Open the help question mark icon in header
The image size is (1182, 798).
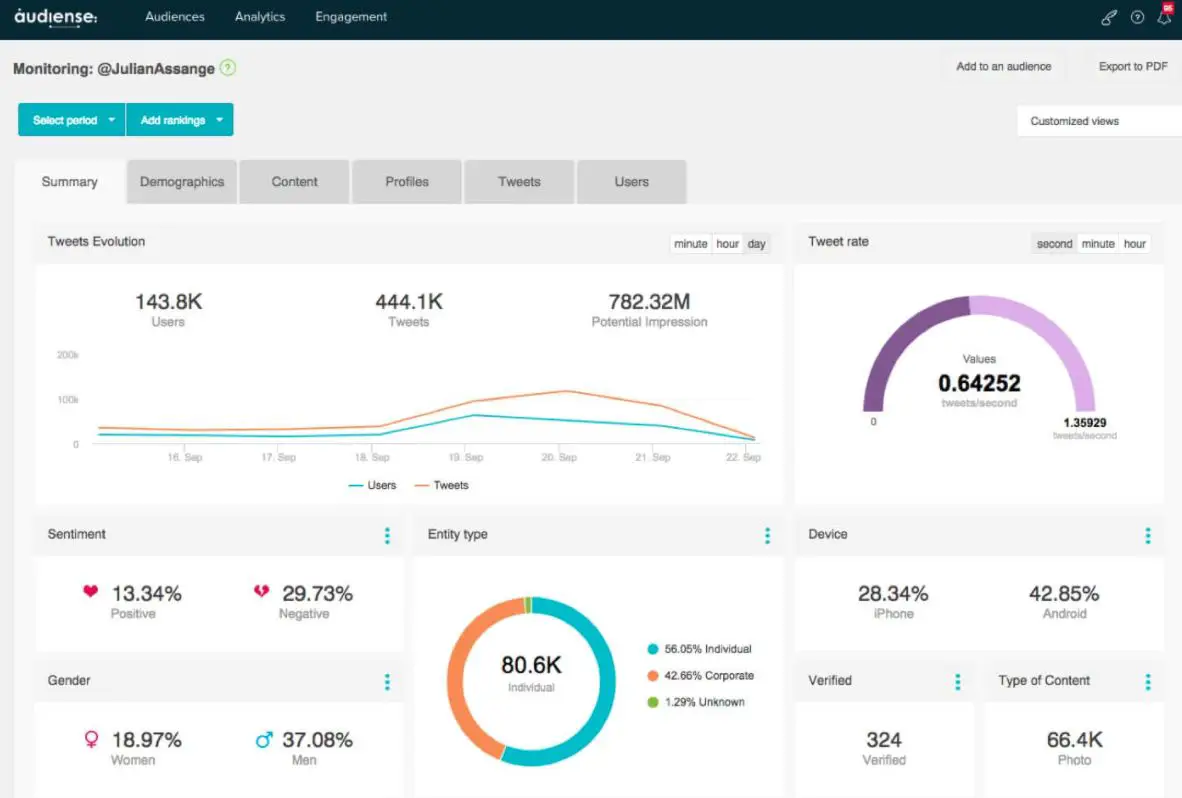point(1137,17)
